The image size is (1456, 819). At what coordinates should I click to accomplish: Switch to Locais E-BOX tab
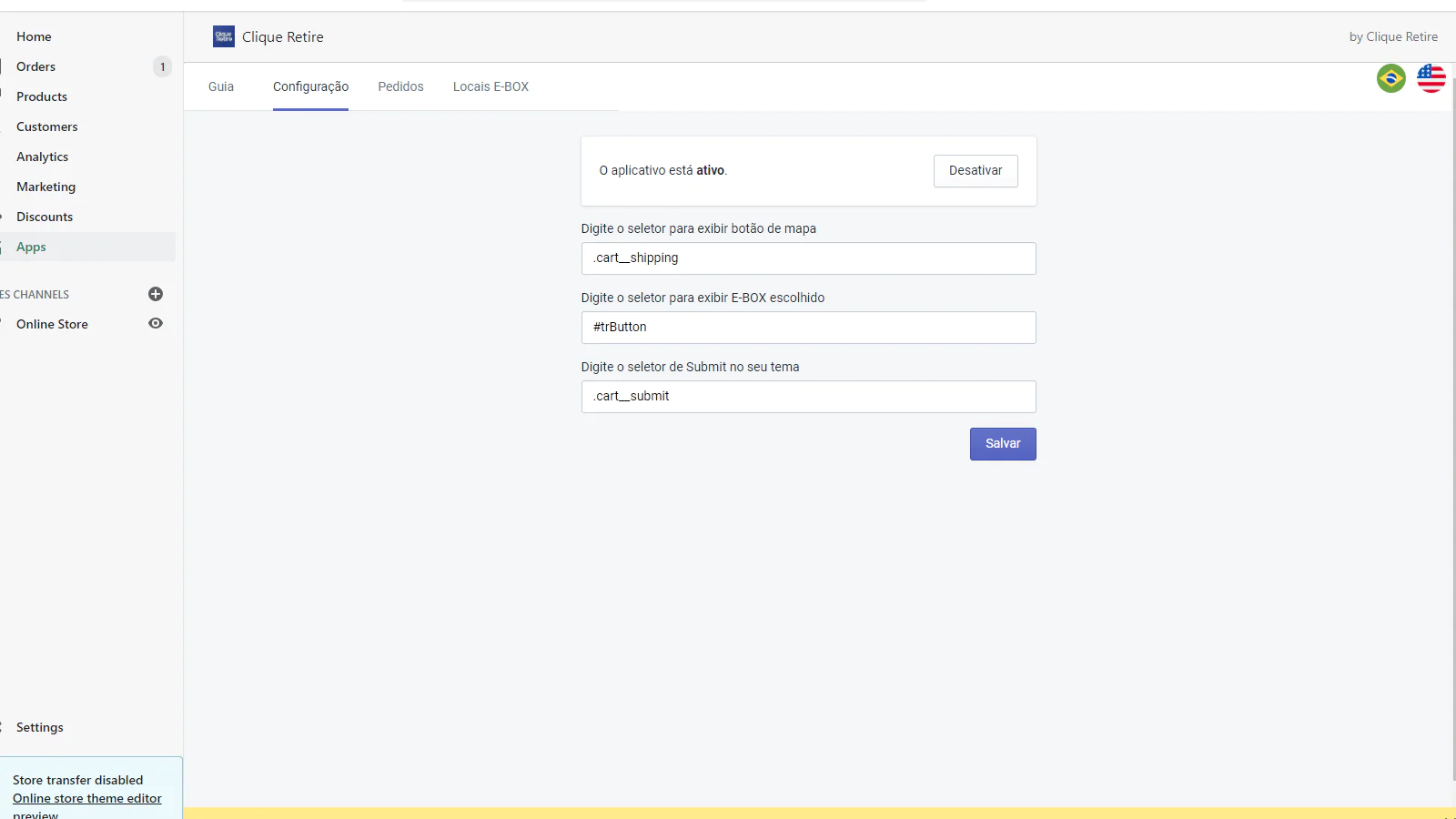490,86
